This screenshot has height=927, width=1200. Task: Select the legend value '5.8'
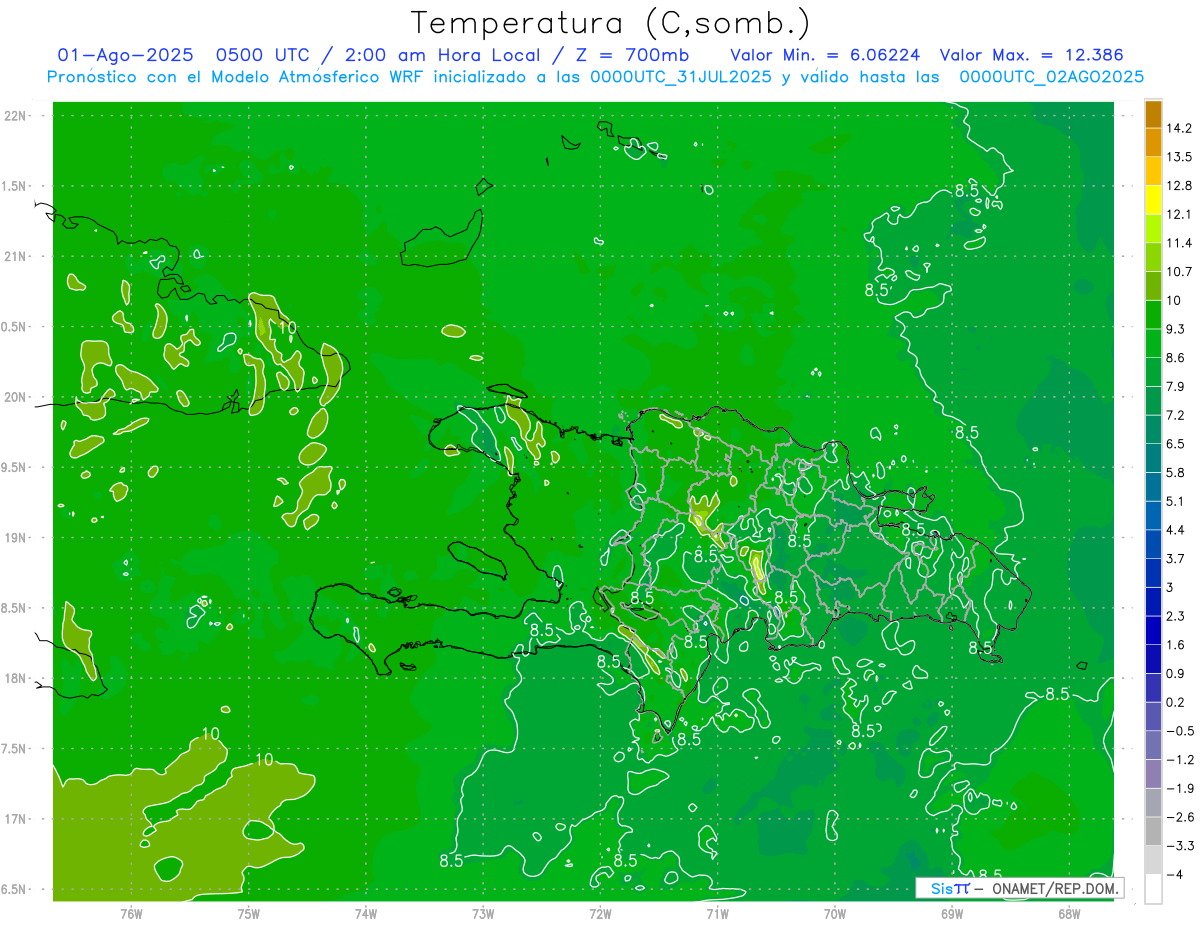click(x=1176, y=473)
